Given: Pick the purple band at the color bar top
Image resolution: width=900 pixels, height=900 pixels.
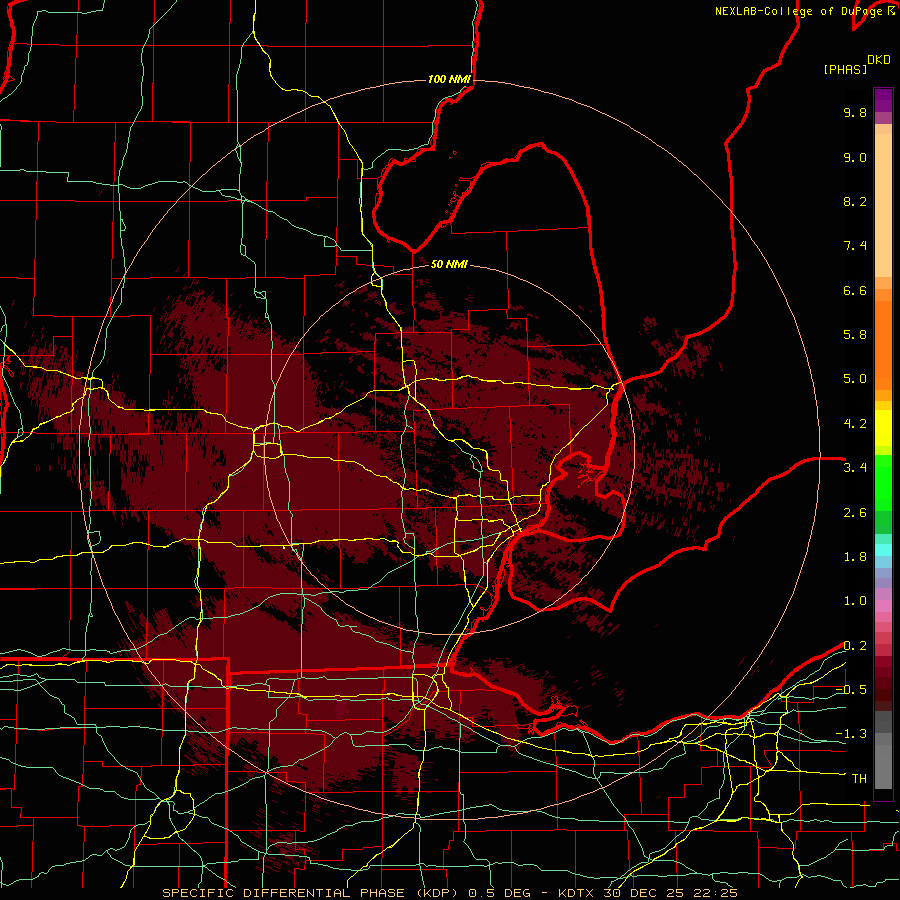Looking at the screenshot, I should click(x=883, y=100).
